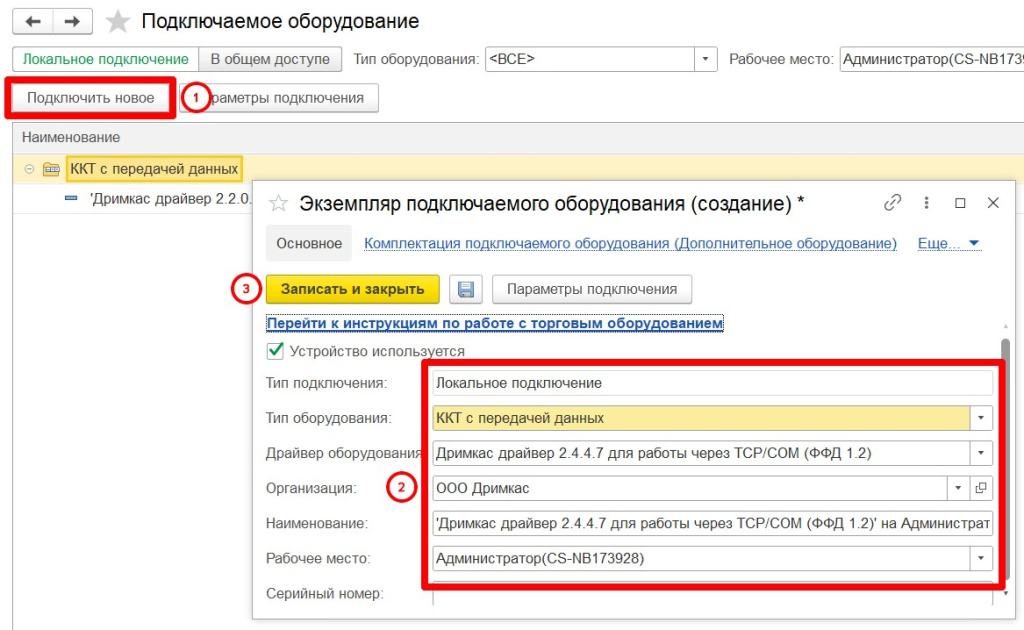
Task: Open organization ООО Дримкас details icon
Action: pyautogui.click(x=981, y=488)
